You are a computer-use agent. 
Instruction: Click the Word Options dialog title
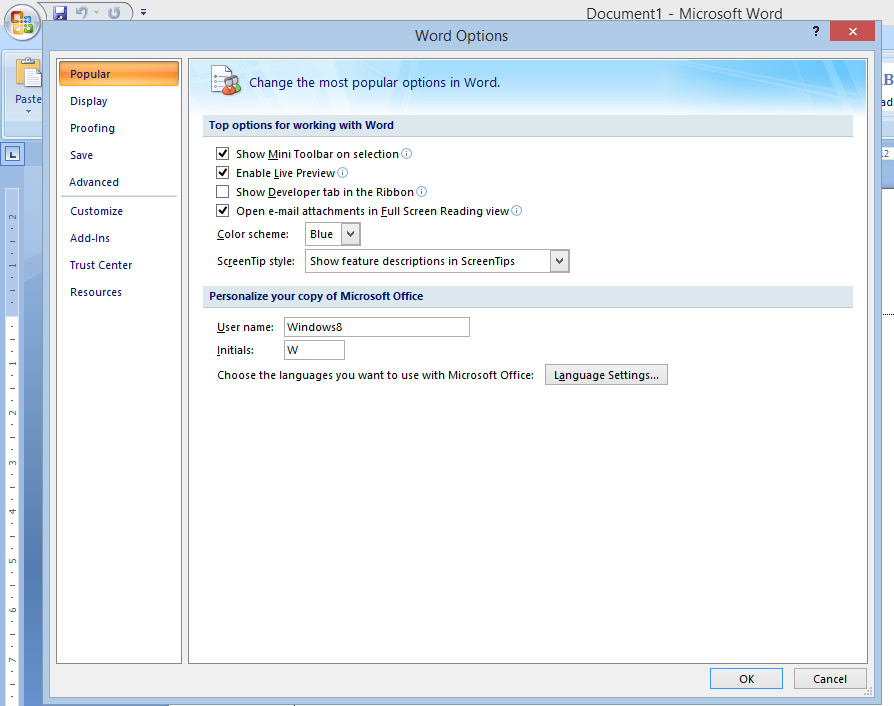[461, 35]
